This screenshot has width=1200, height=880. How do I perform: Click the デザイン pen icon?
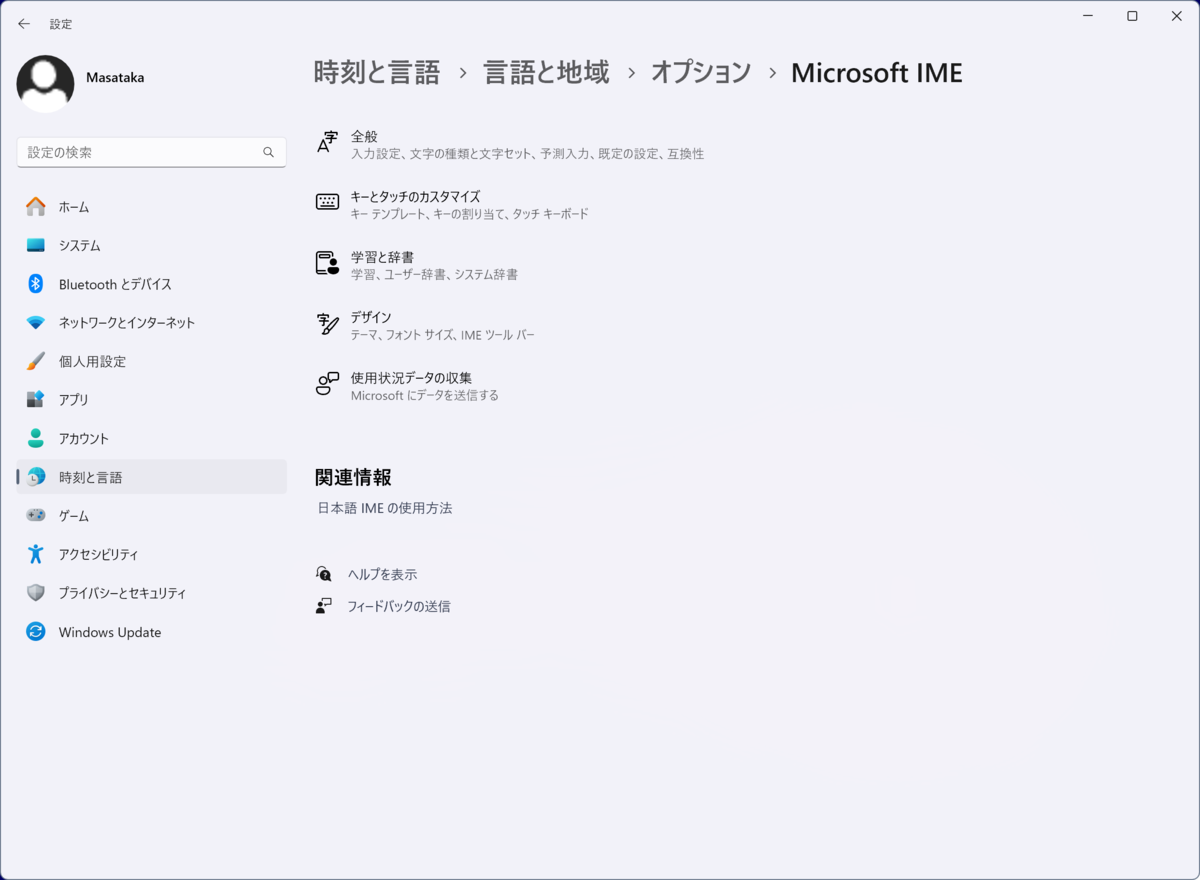pos(327,324)
